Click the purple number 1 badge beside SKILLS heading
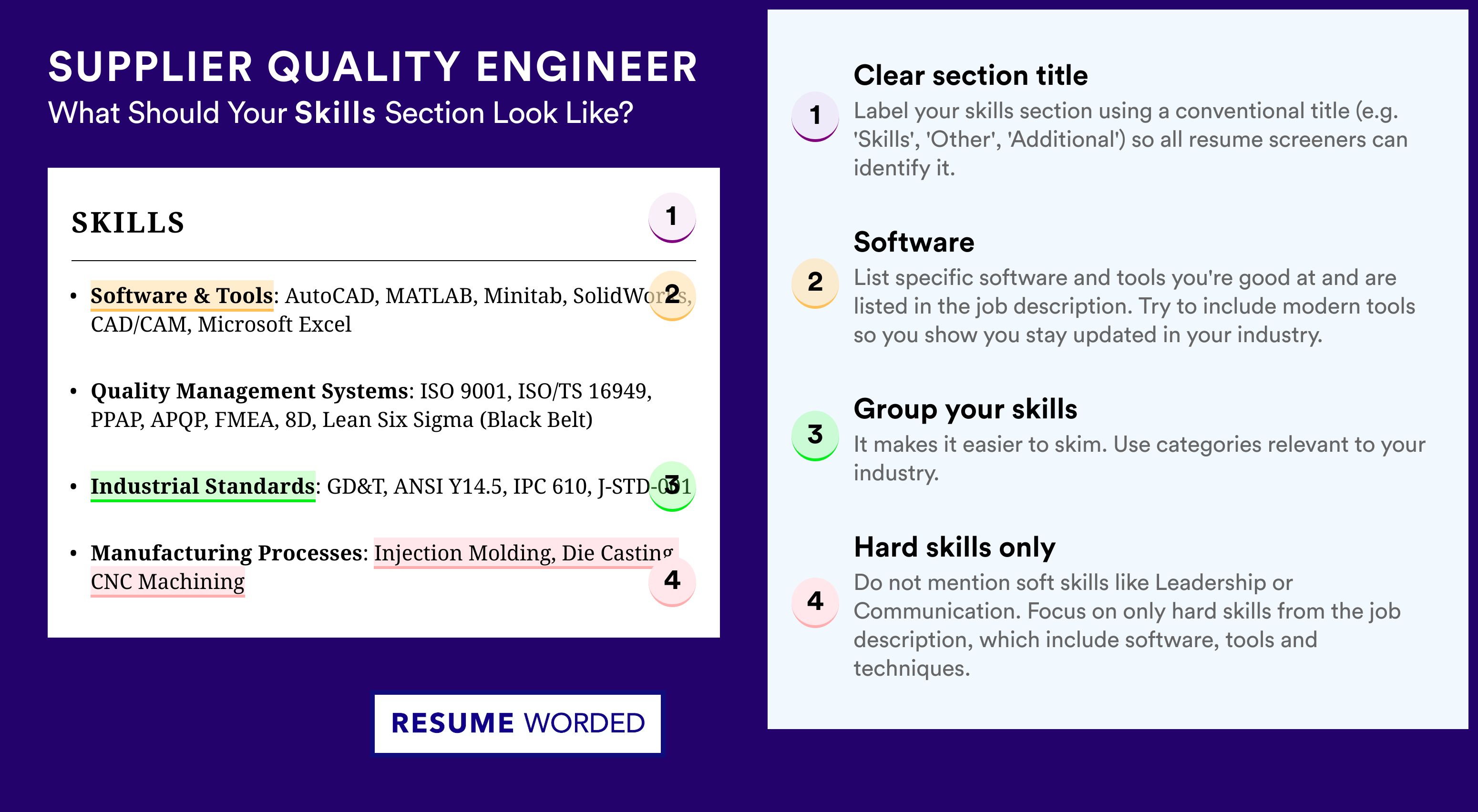1478x812 pixels. click(x=672, y=217)
